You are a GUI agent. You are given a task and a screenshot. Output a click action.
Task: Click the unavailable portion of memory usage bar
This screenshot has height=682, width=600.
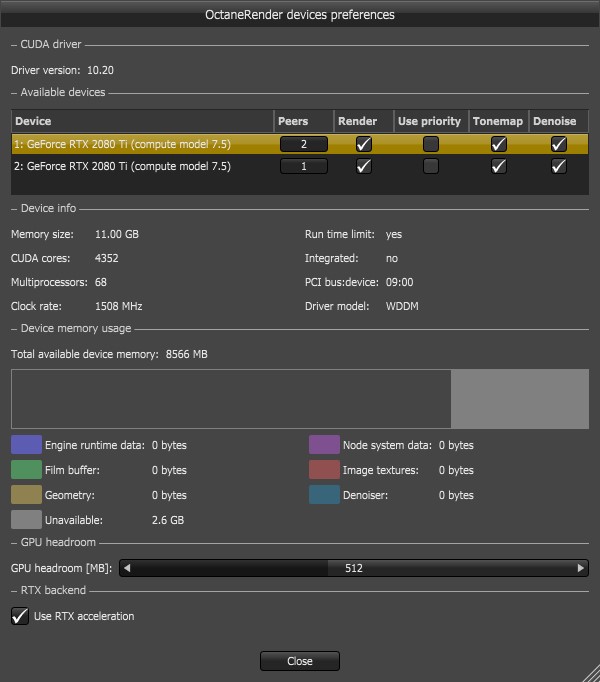520,399
